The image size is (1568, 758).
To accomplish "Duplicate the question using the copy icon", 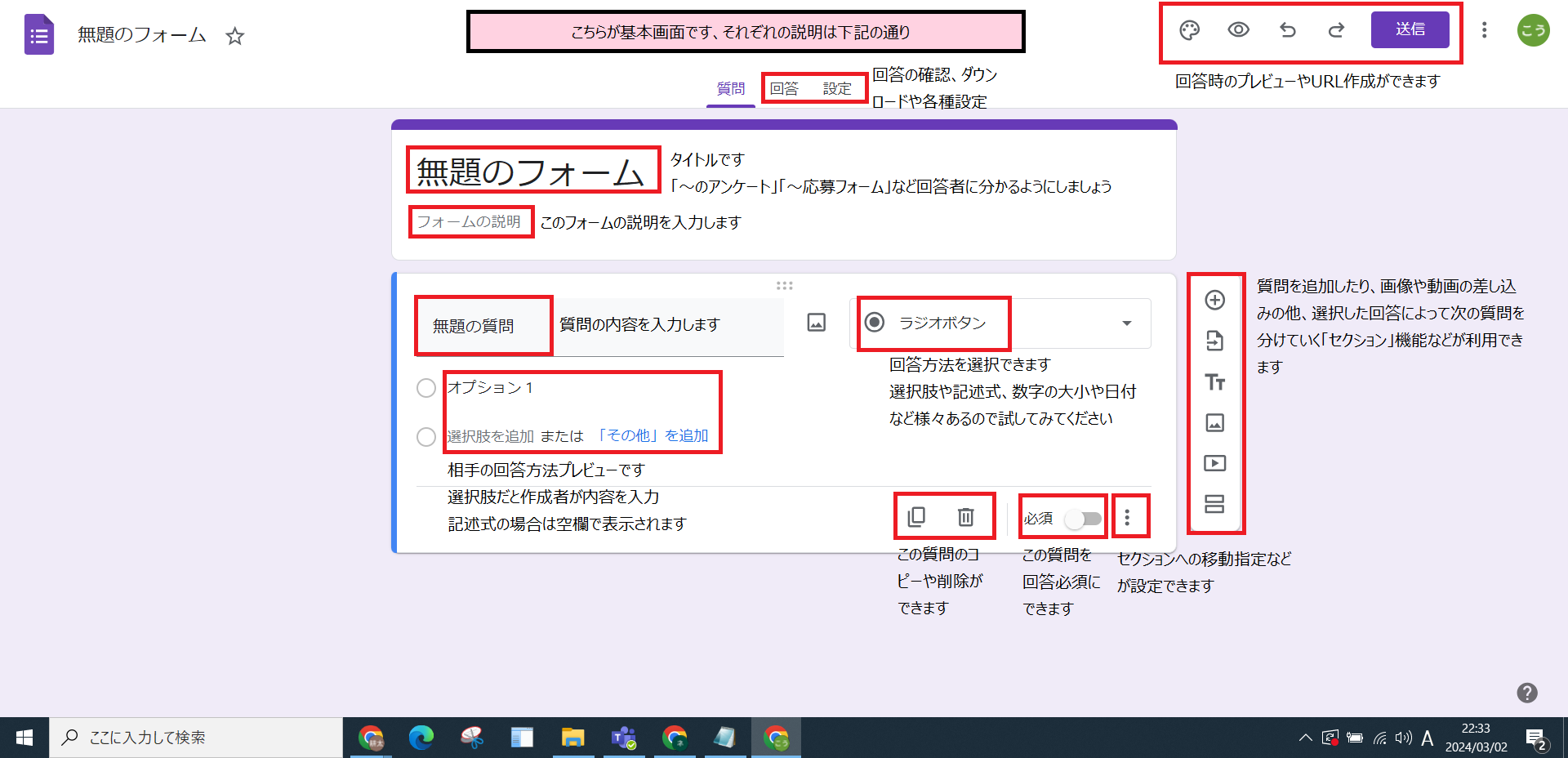I will click(x=918, y=516).
